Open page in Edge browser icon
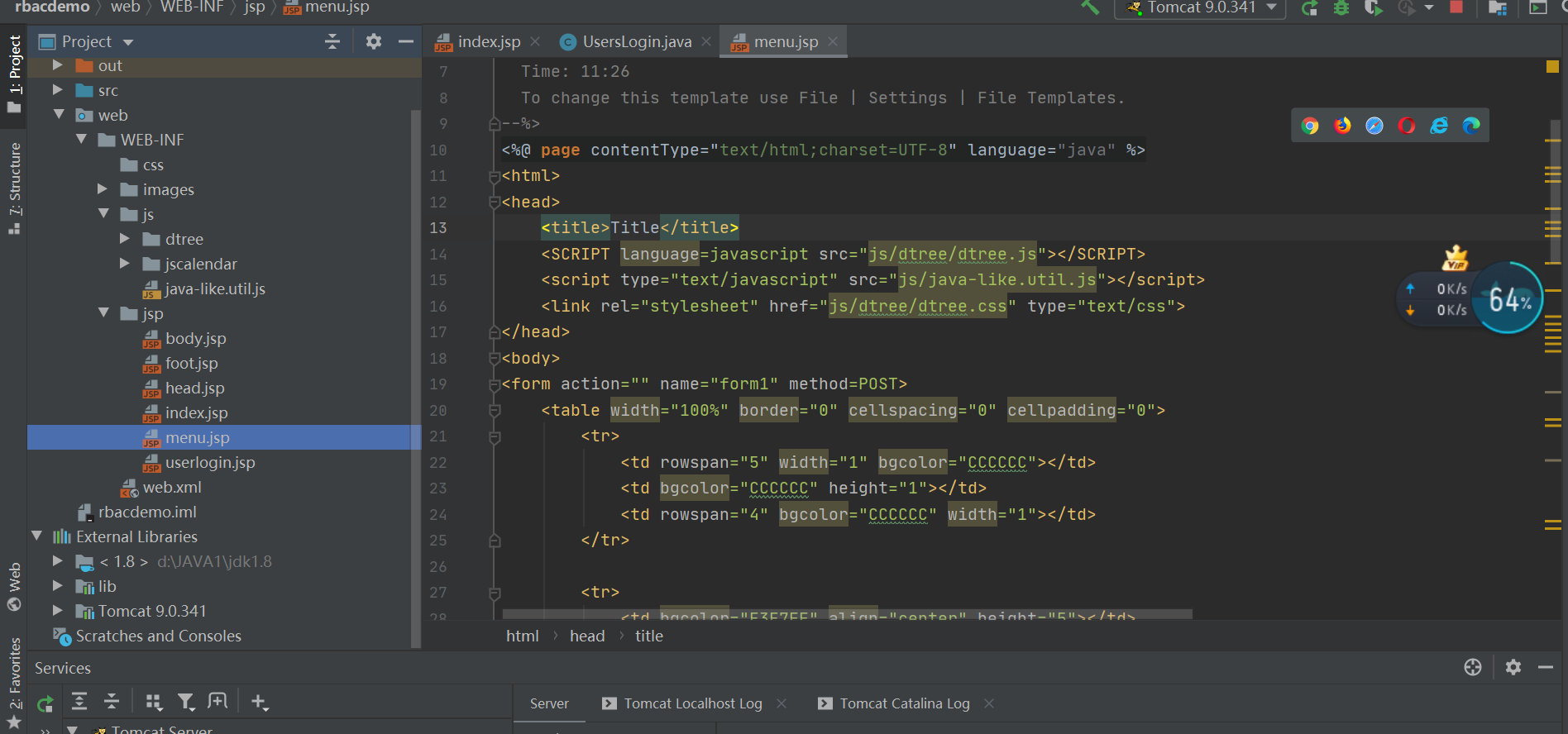 (1471, 126)
